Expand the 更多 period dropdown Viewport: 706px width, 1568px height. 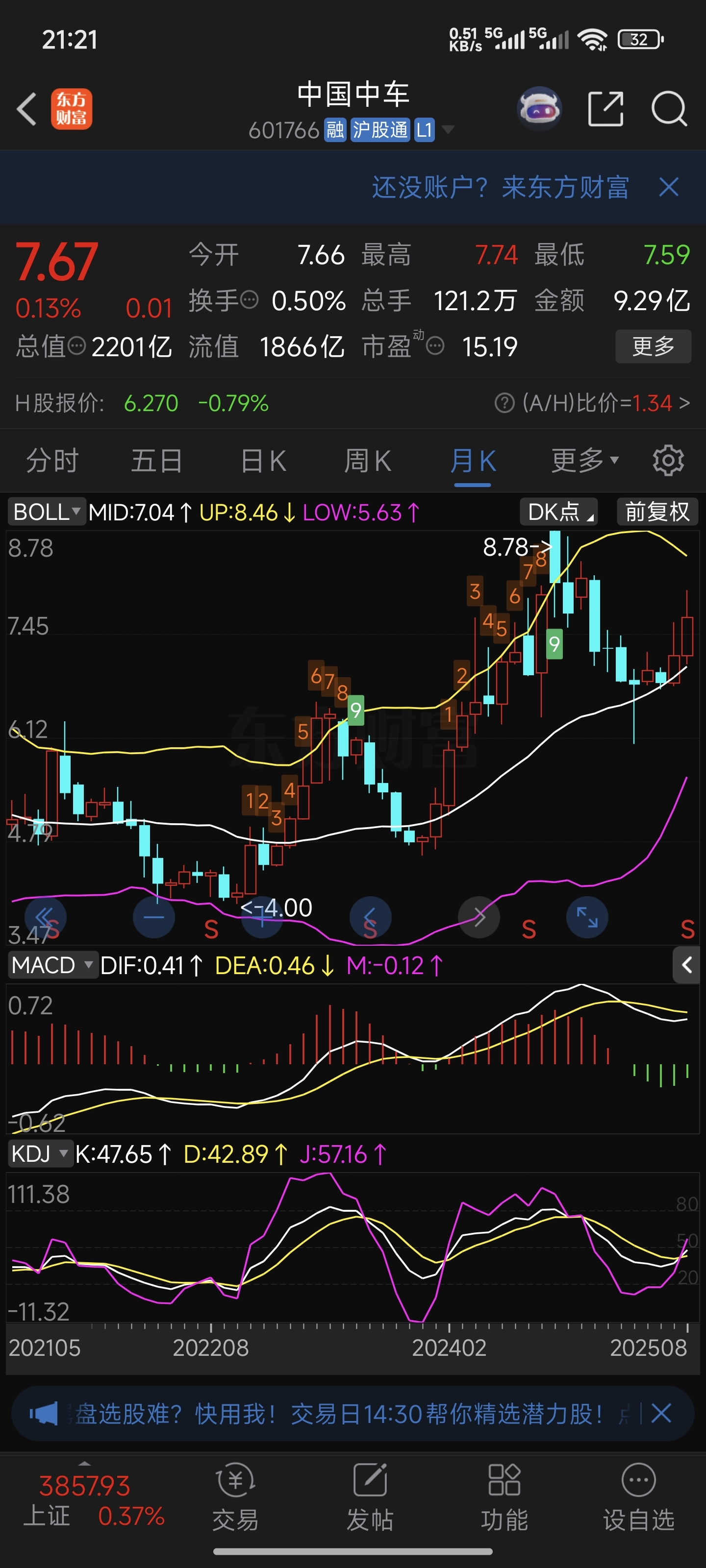pyautogui.click(x=585, y=460)
